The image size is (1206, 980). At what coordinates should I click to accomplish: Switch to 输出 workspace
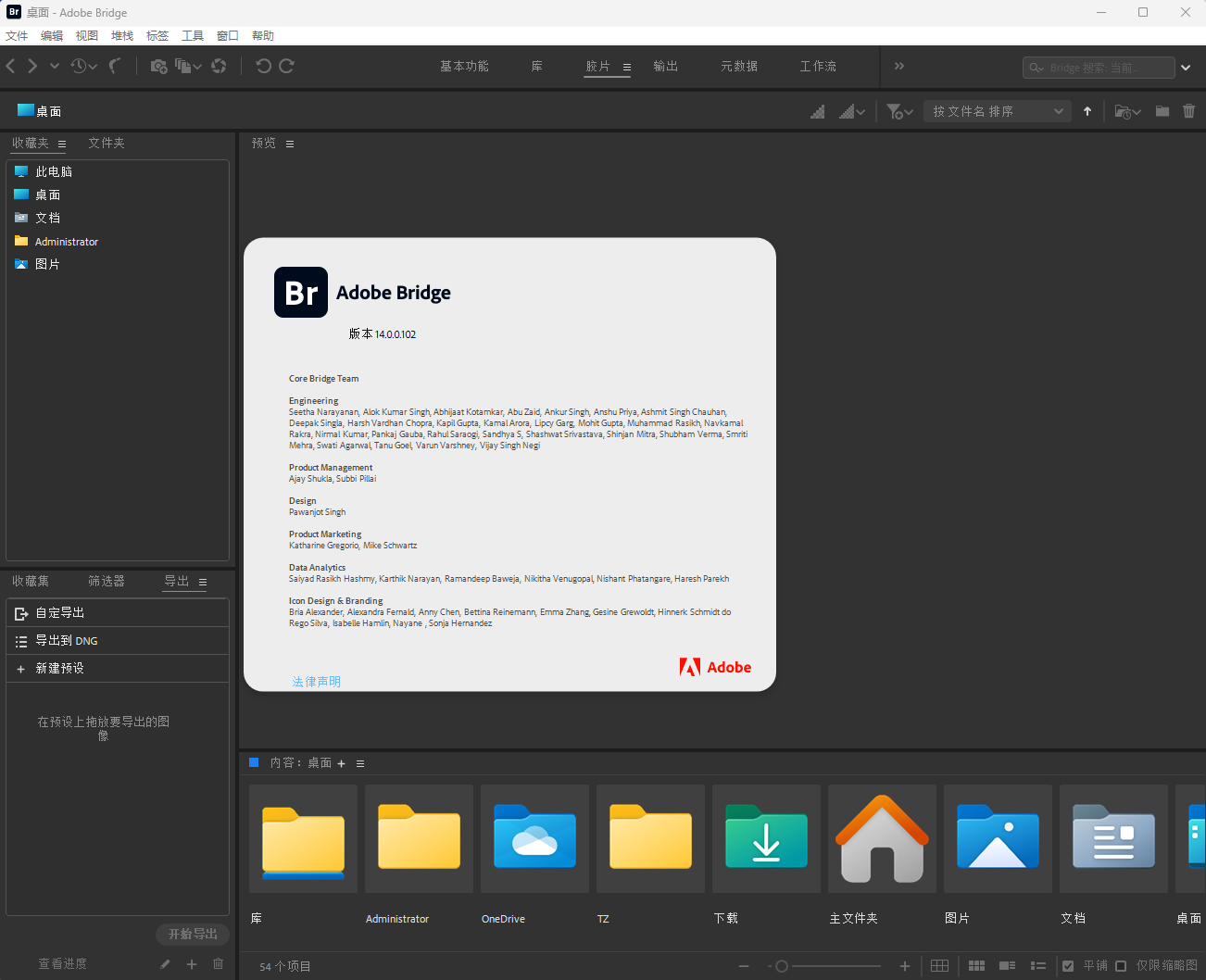[x=665, y=67]
